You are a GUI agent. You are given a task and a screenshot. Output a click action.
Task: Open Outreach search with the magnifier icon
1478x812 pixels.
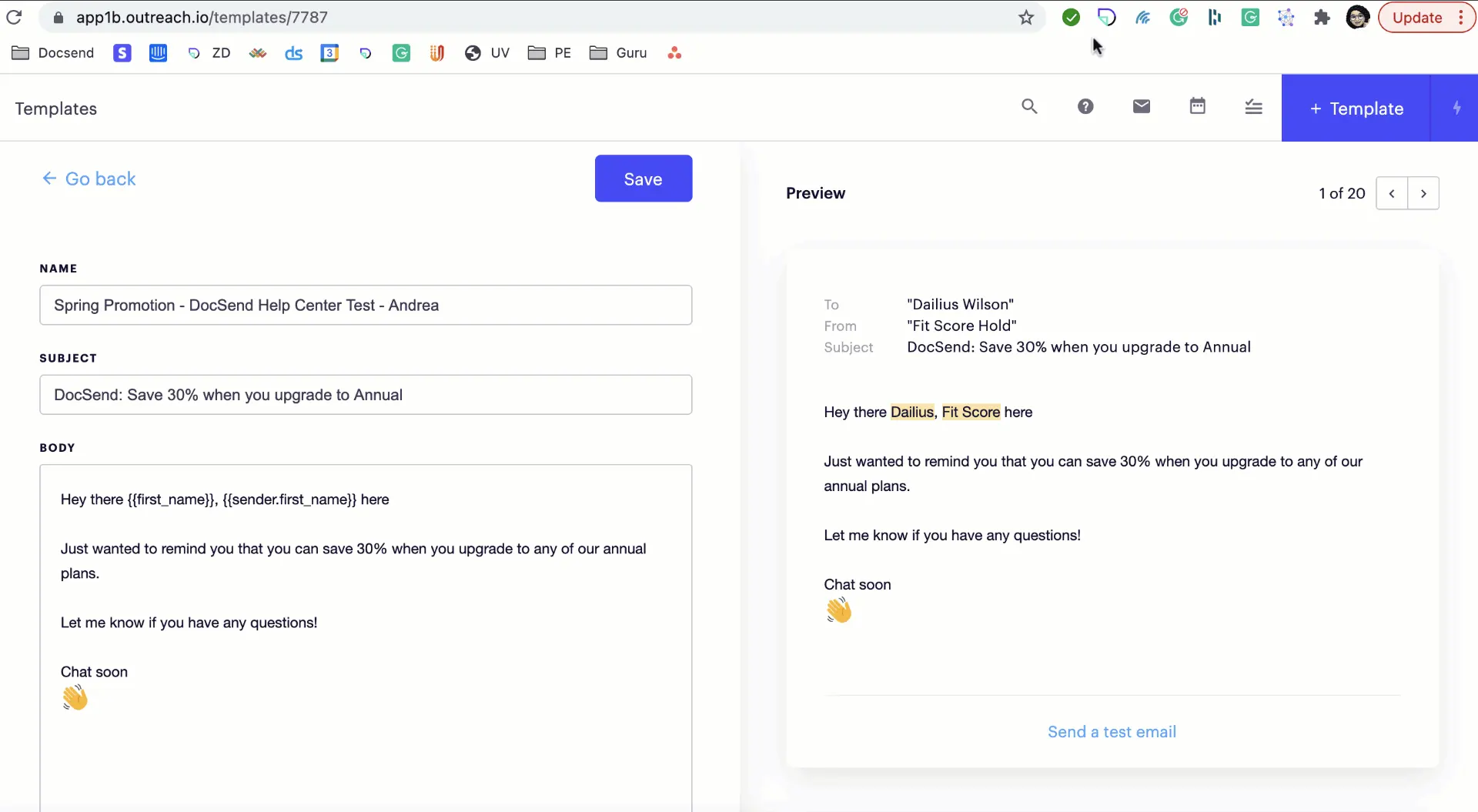tap(1029, 106)
